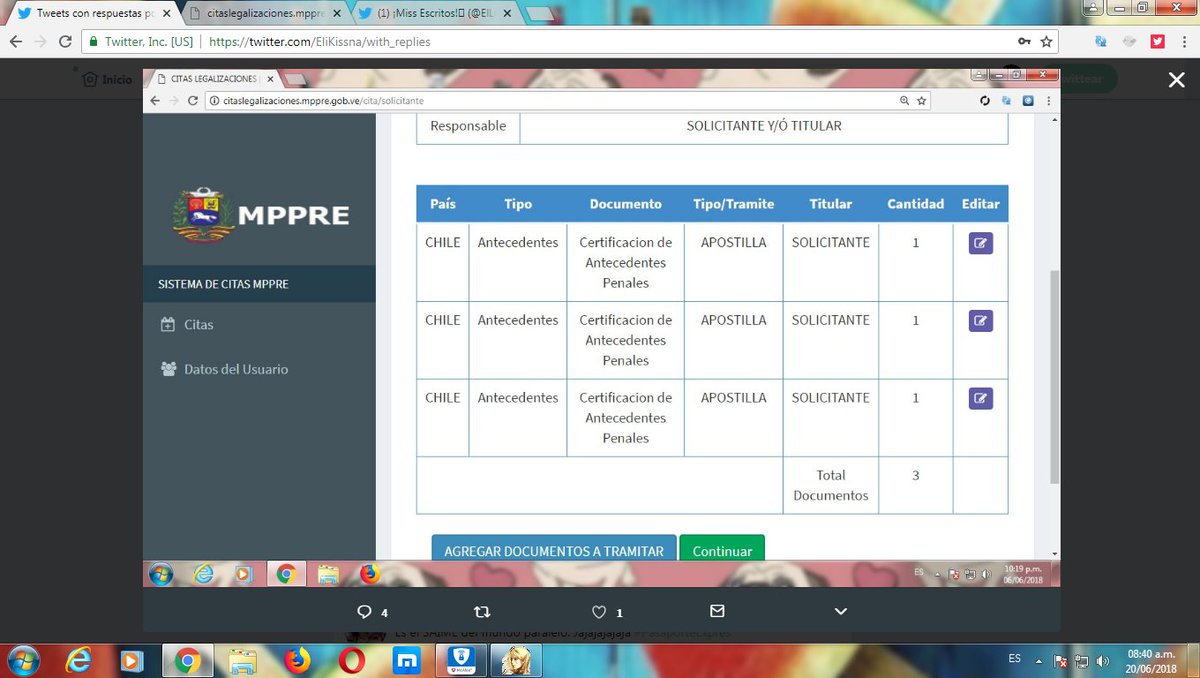
Task: Retweet using the retweet arrows icon
Action: (x=481, y=612)
